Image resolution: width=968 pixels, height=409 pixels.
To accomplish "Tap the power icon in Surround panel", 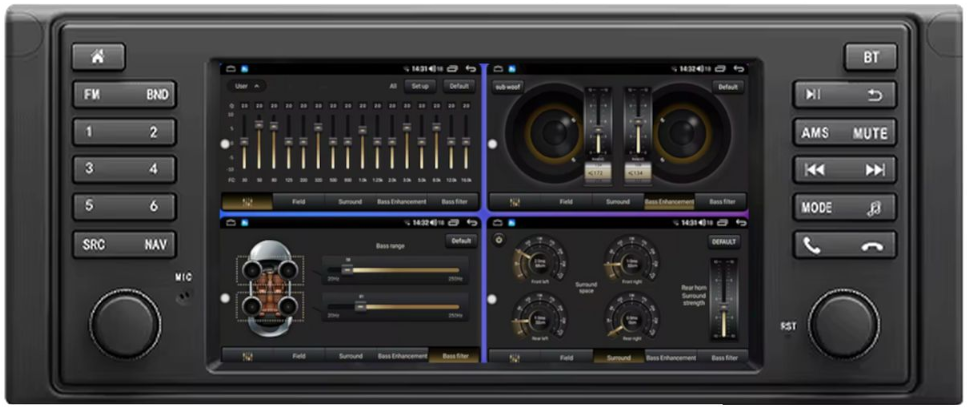I will [499, 242].
